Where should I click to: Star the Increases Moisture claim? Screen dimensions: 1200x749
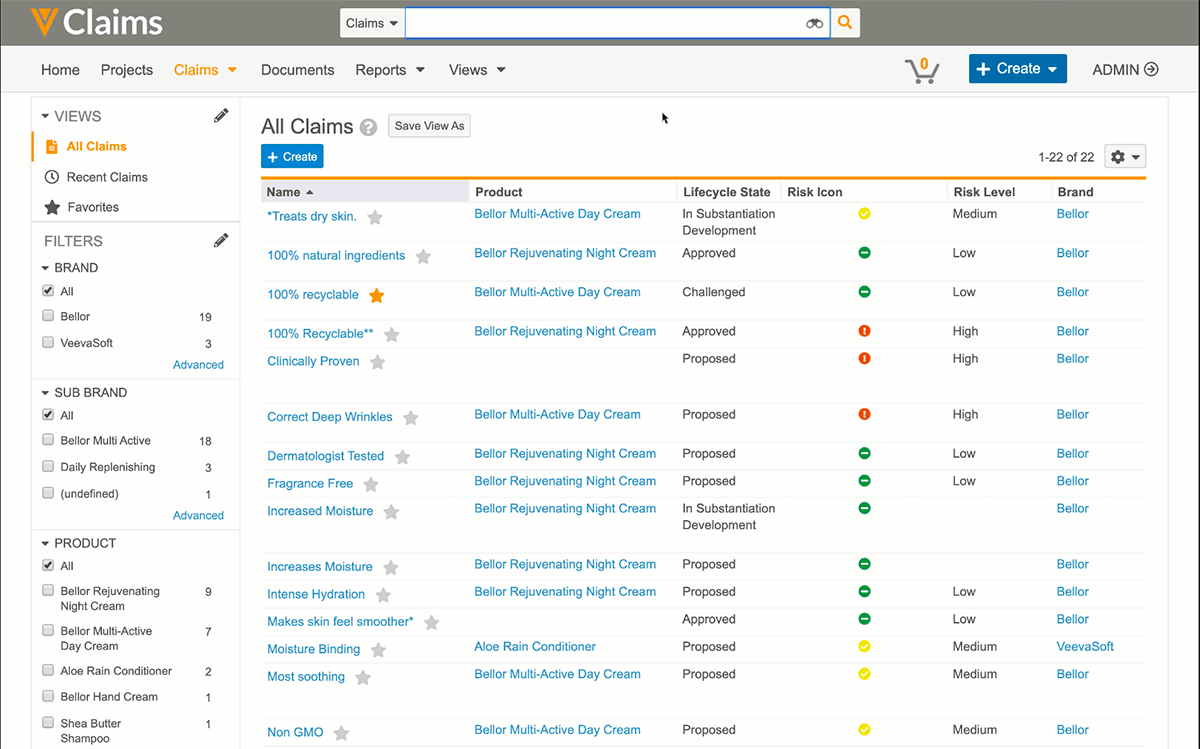391,567
